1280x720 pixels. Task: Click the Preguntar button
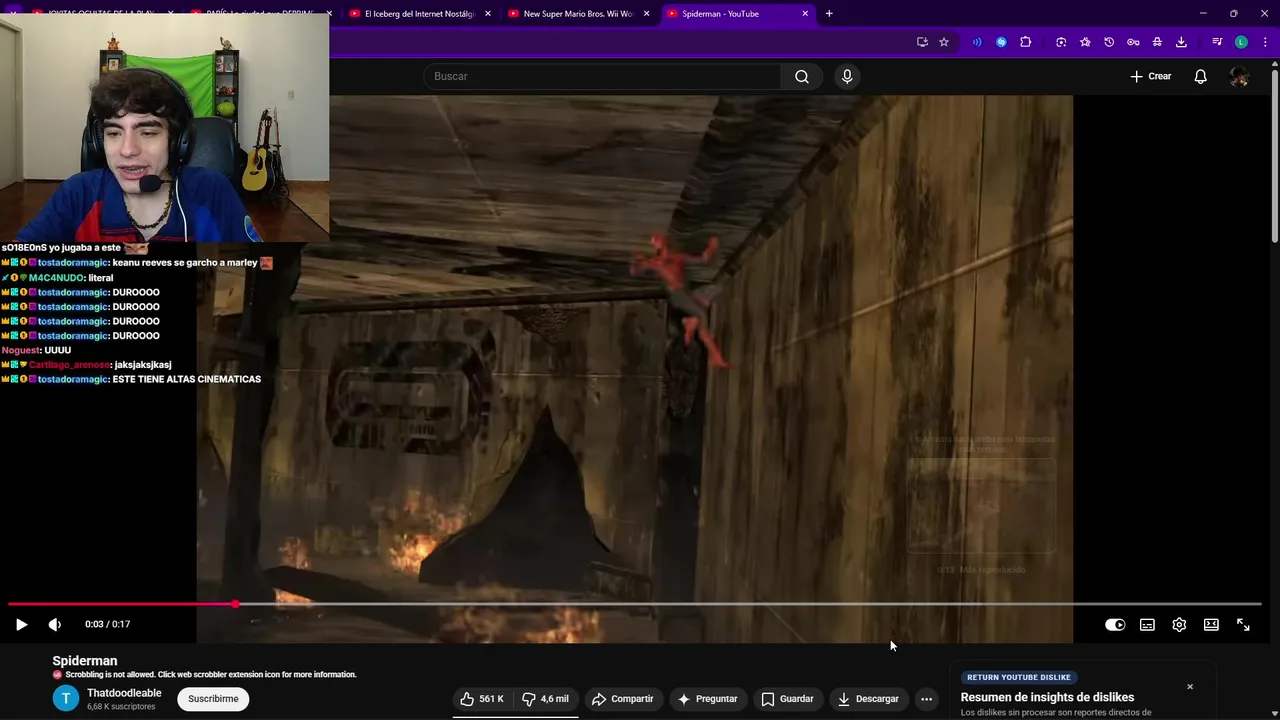coord(707,699)
